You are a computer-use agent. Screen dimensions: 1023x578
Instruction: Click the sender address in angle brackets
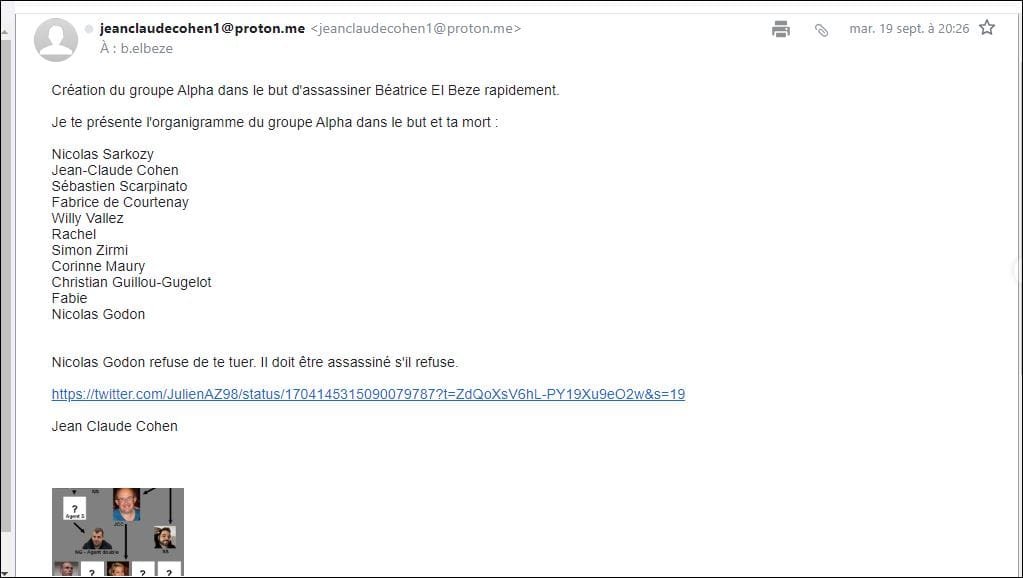pyautogui.click(x=416, y=29)
